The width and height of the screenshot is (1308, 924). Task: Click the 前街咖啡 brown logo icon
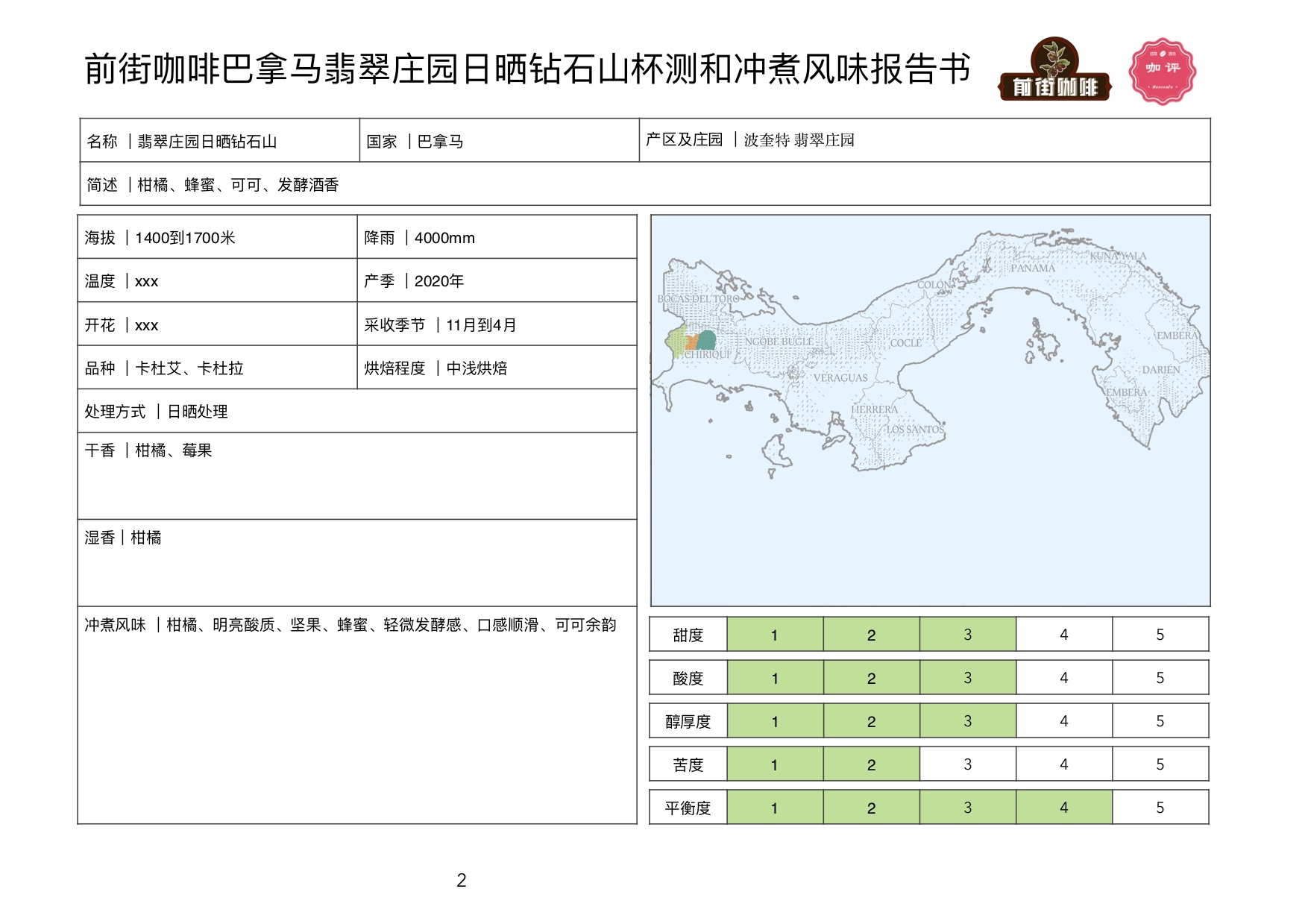(1054, 69)
